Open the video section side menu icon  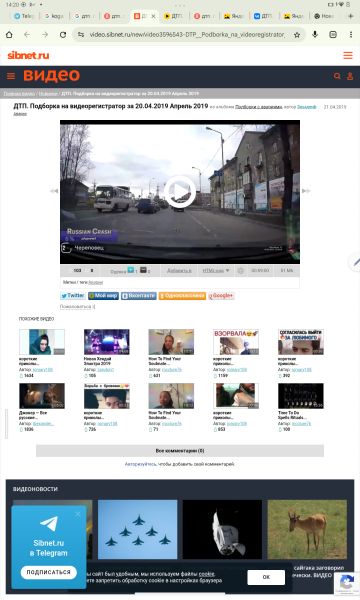click(x=11, y=76)
